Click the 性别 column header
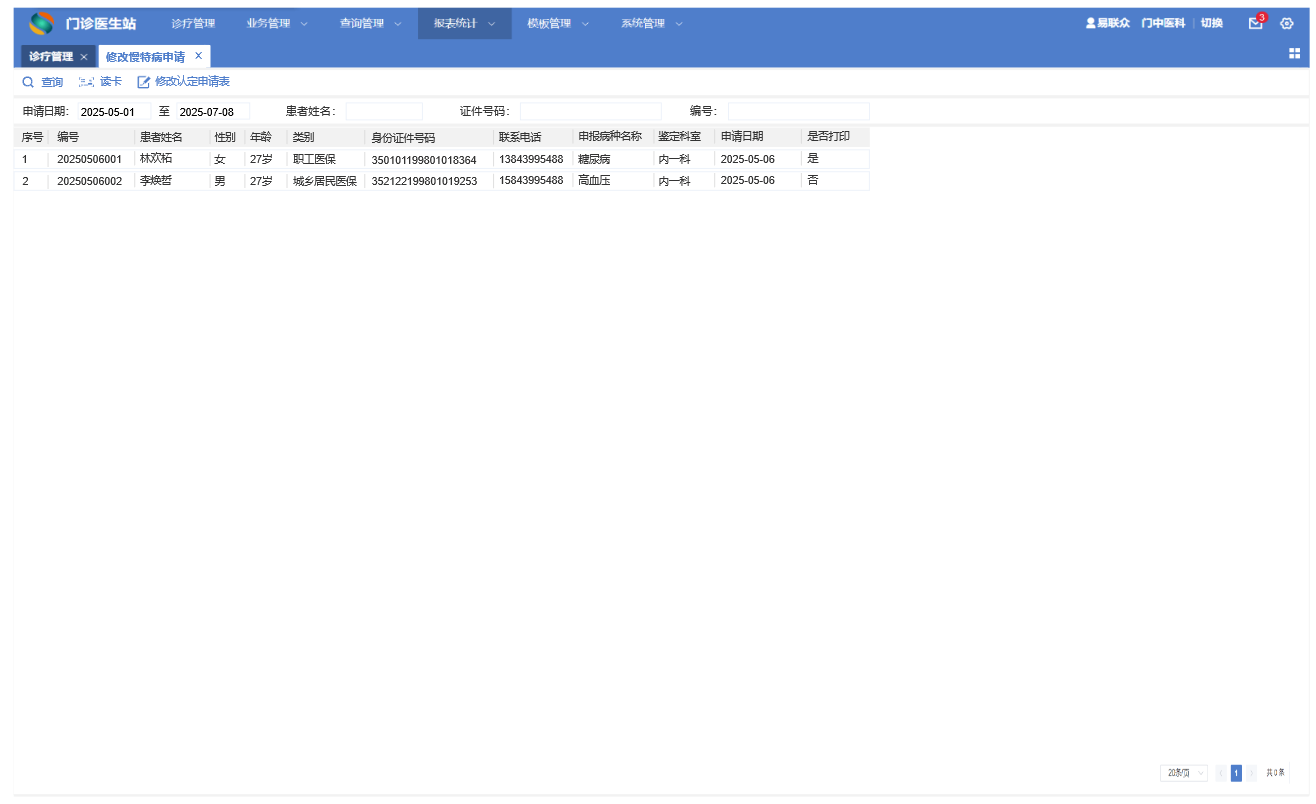This screenshot has height=804, width=1316. pos(225,136)
